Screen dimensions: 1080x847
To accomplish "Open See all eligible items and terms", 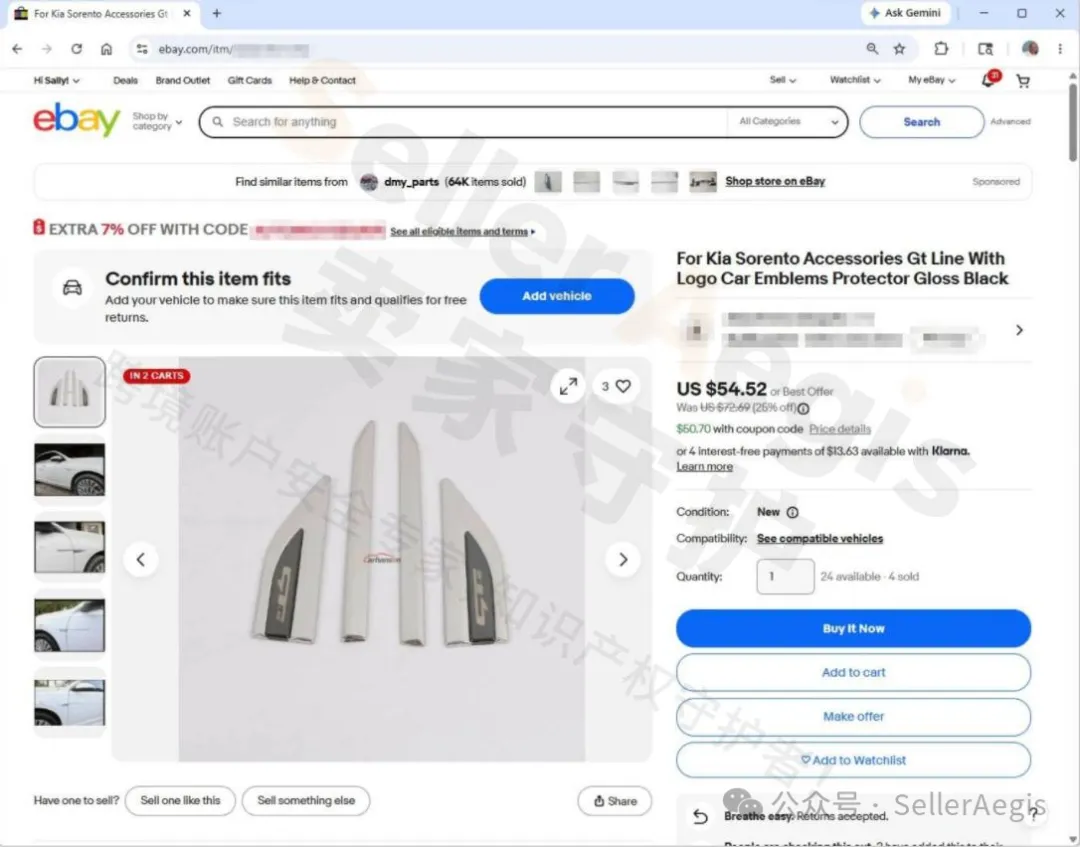I will [x=462, y=231].
